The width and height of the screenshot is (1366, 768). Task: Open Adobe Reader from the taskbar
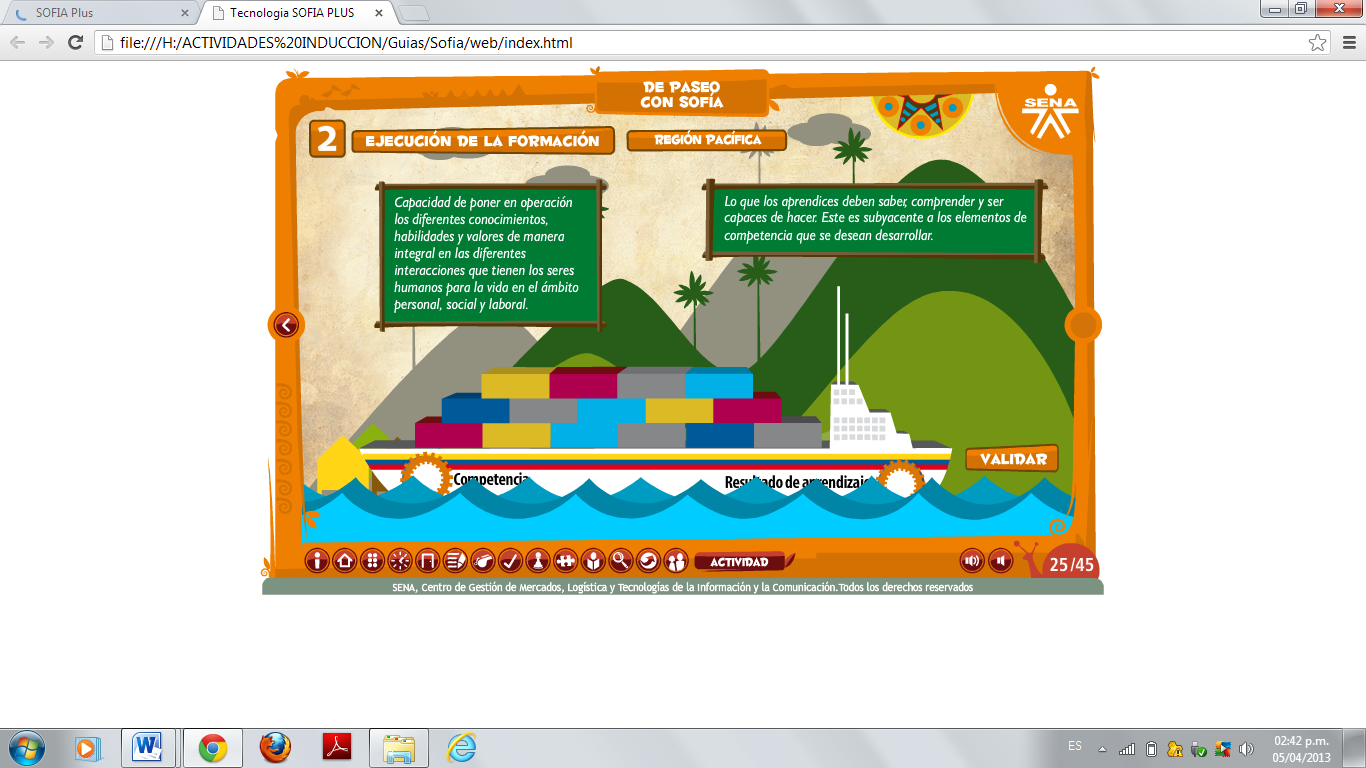click(337, 747)
